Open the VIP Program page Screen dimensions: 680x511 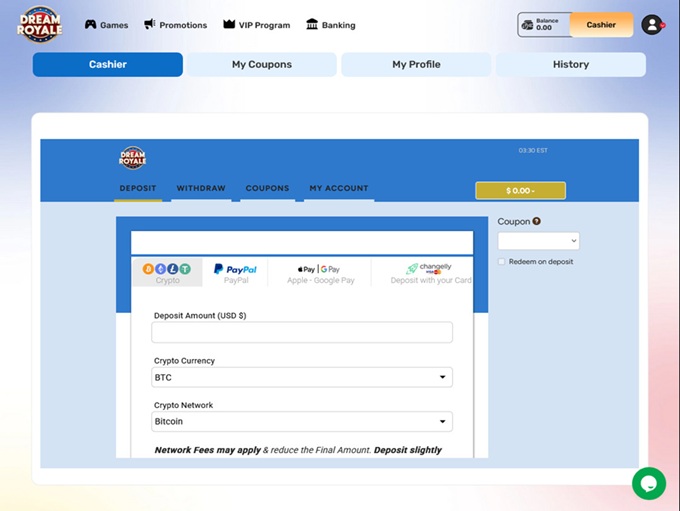click(256, 25)
